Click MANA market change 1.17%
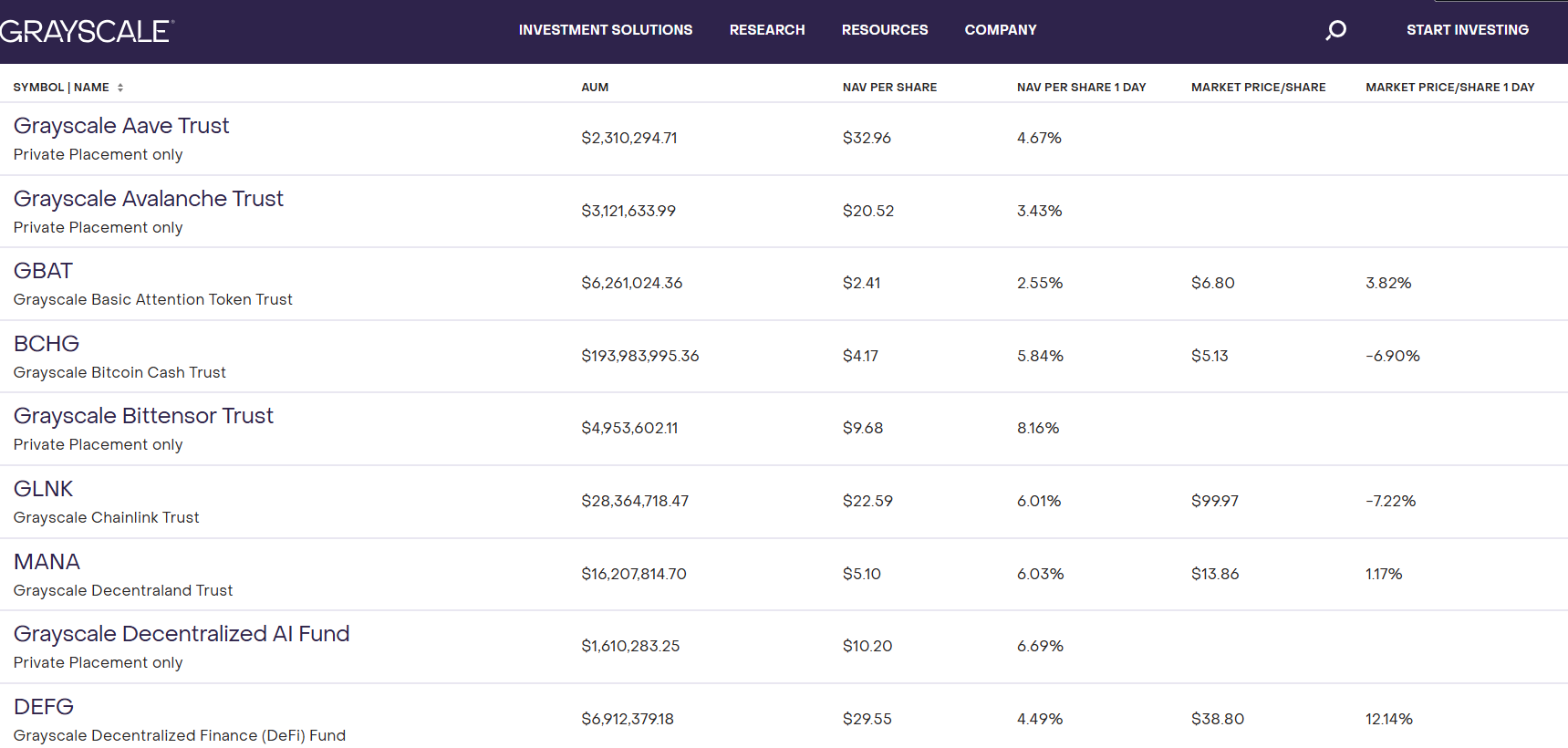Screen dimensions: 1568x748 point(1384,574)
